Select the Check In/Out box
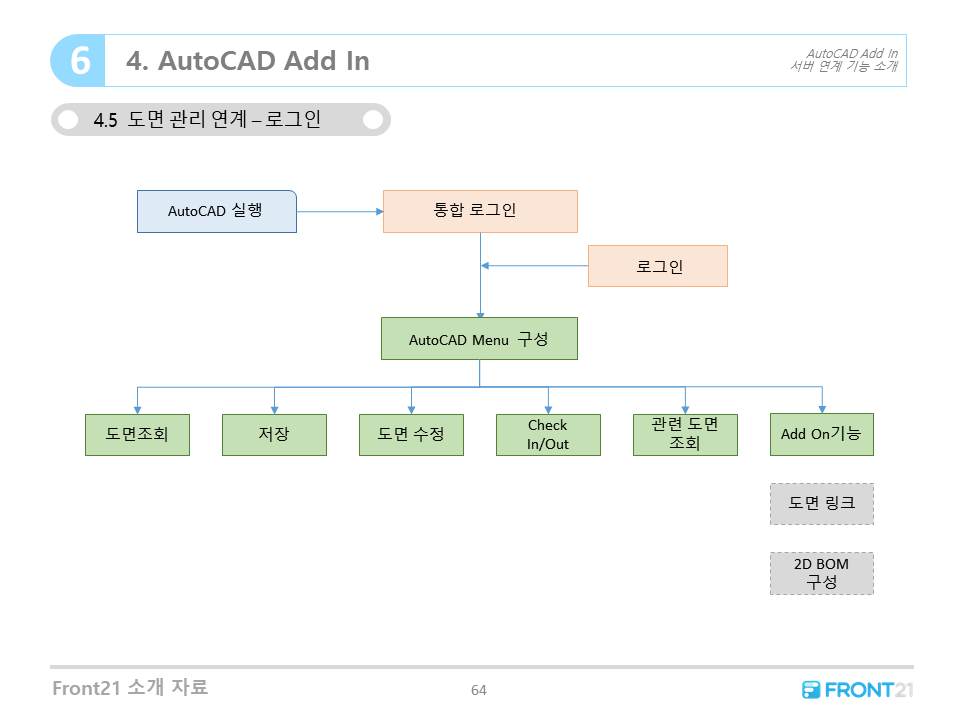960x720 pixels. coord(548,435)
